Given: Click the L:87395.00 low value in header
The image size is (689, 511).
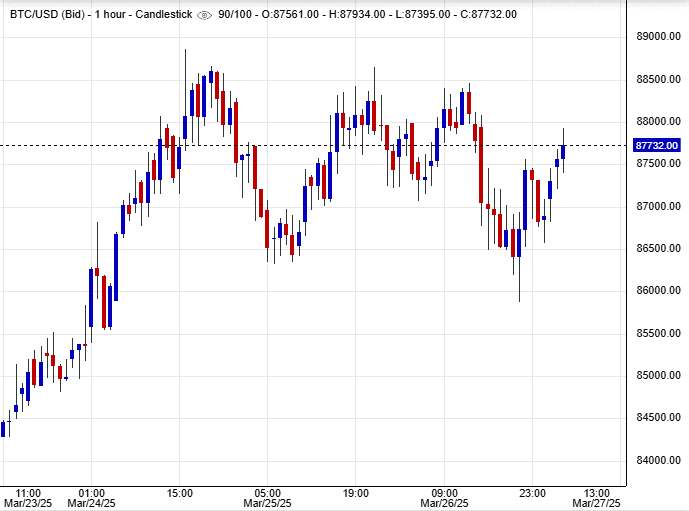Looking at the screenshot, I should [x=423, y=14].
